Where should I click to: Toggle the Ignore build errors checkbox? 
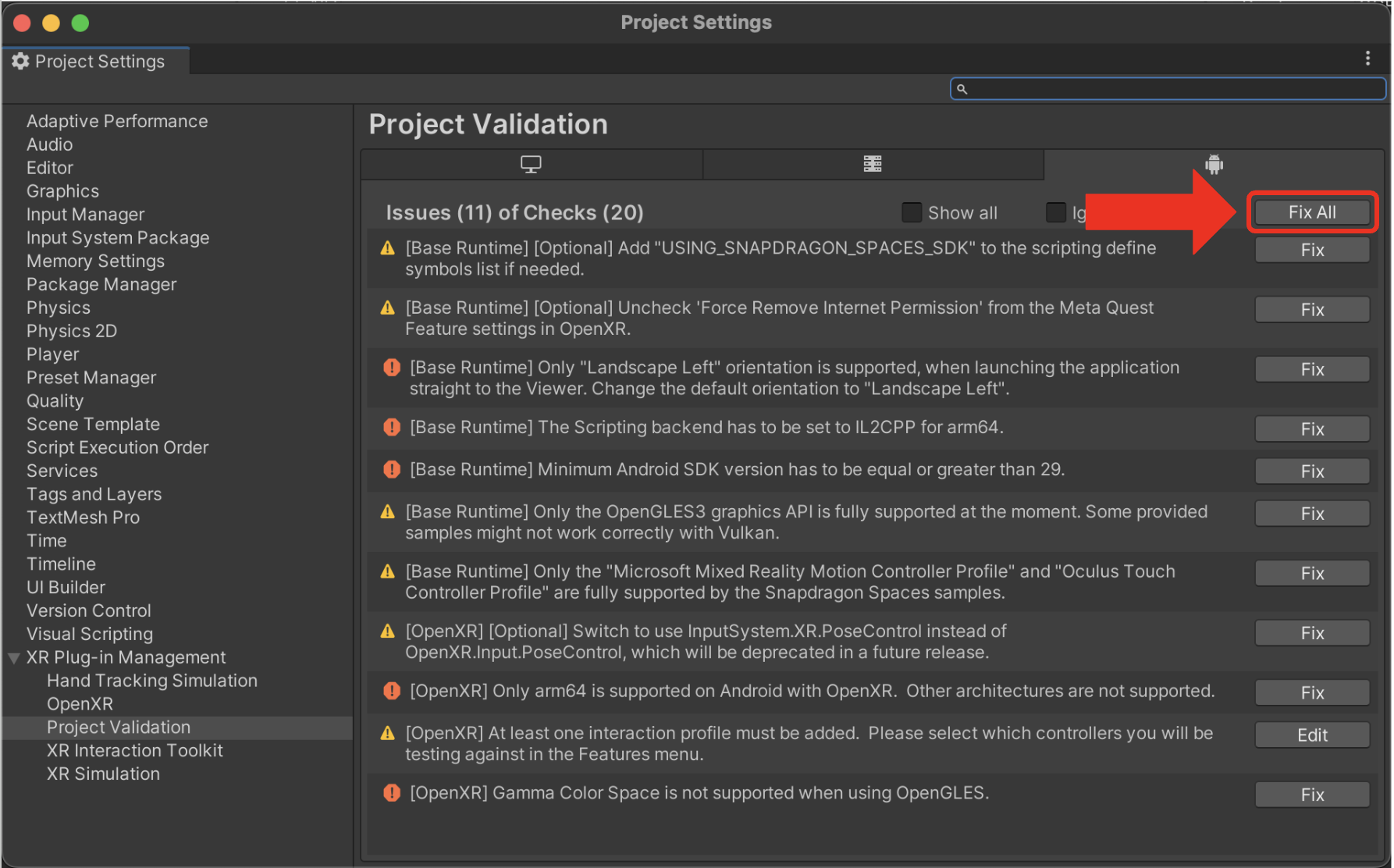[x=1056, y=212]
